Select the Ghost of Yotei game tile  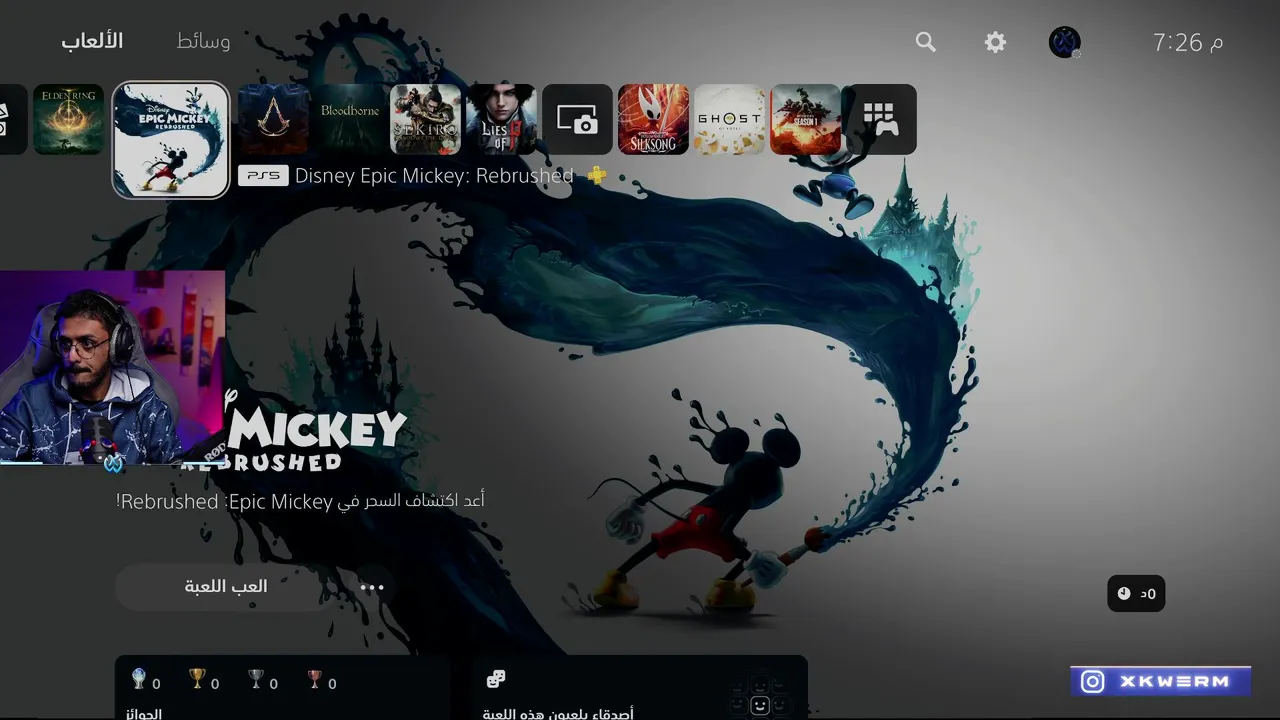coord(729,119)
